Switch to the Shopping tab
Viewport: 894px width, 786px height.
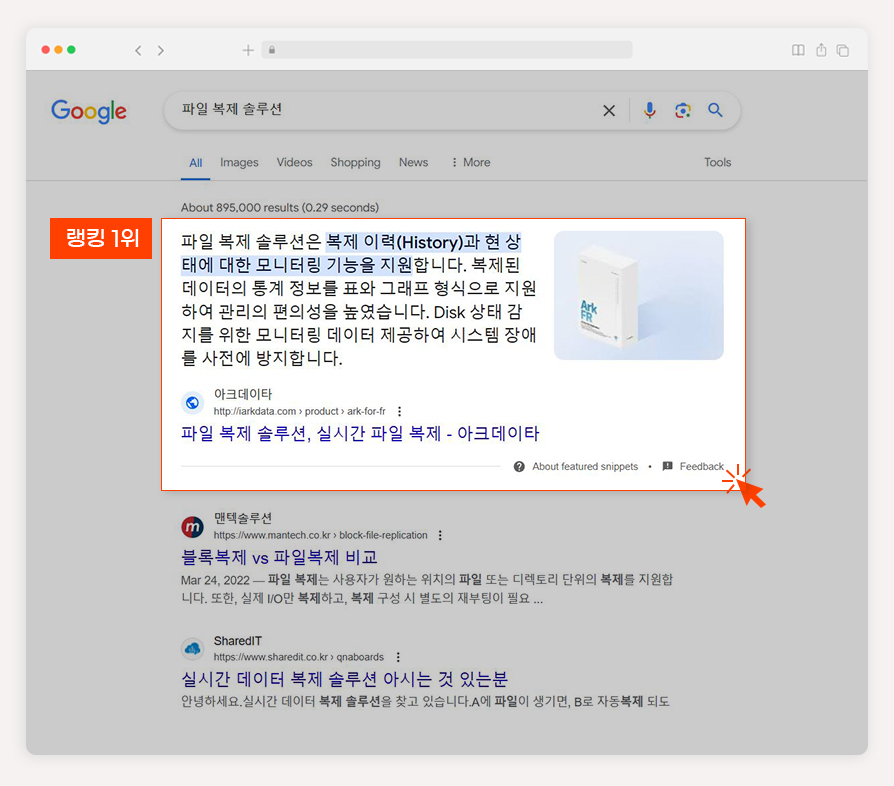(355, 162)
